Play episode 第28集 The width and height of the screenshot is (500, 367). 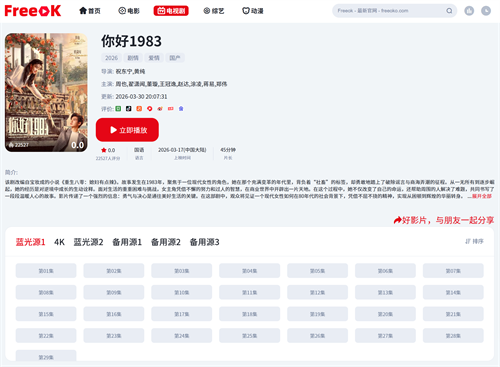[x=453, y=336]
